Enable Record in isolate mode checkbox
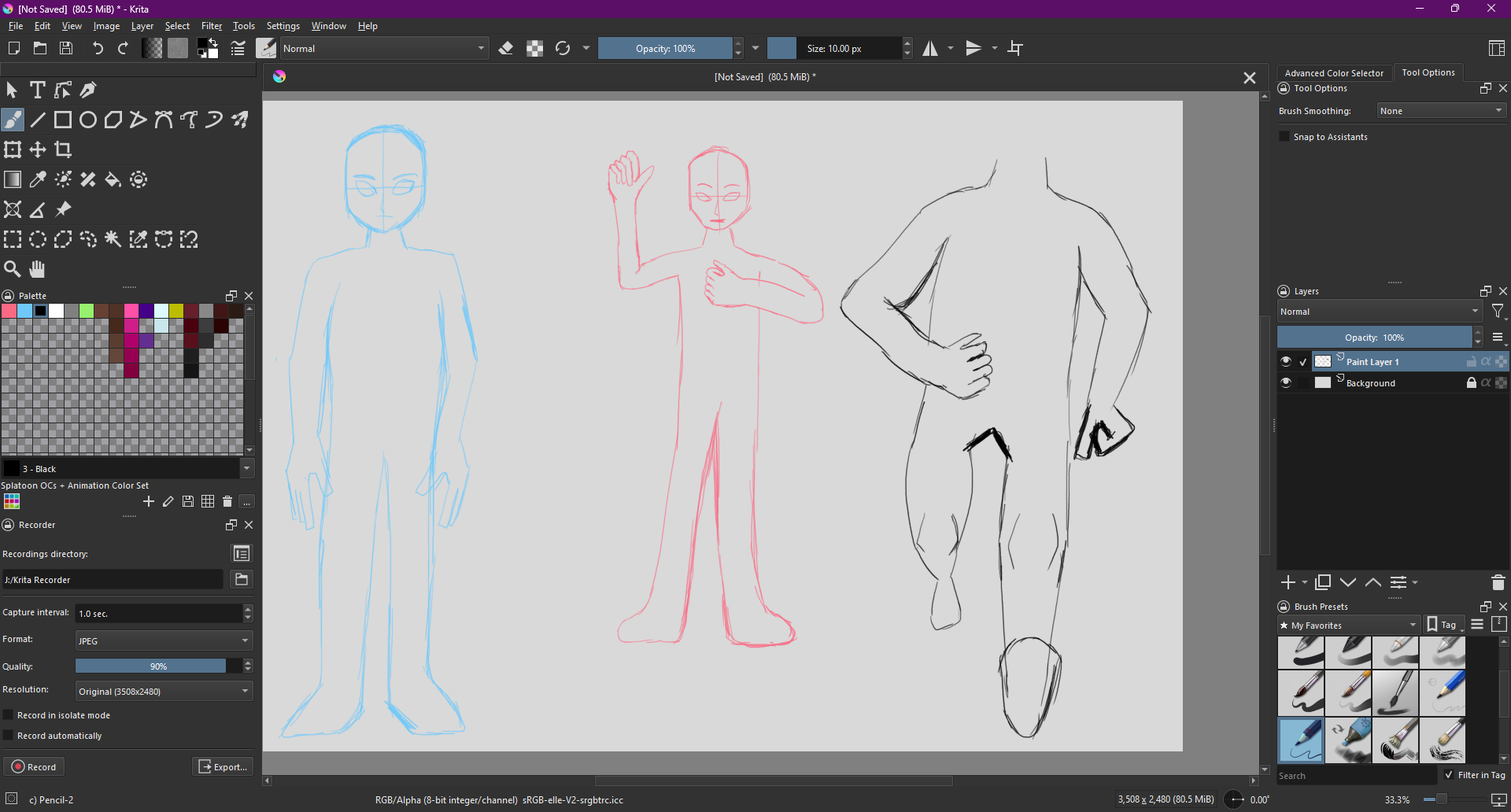 pos(9,715)
